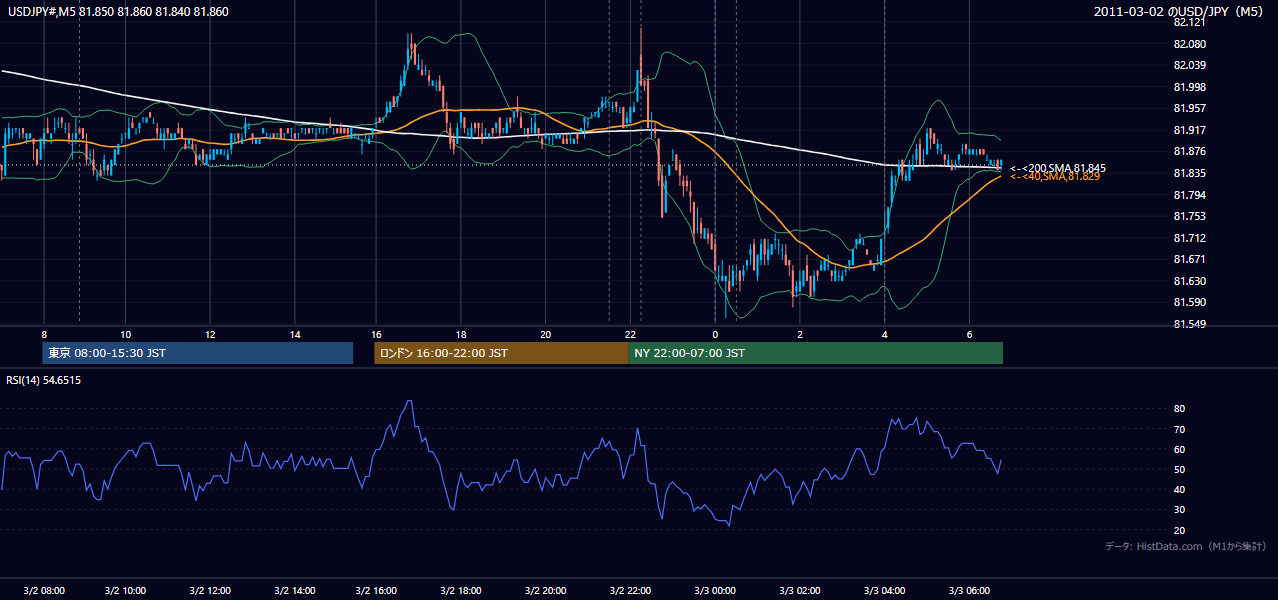Screen dimensions: 1278x600
Task: Select the NY 22:00-07:00 JST session bar
Action: coord(815,353)
